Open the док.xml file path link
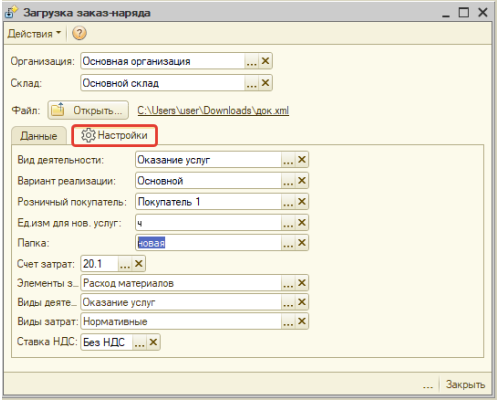Screen dimensions: 500x400 coord(213,110)
